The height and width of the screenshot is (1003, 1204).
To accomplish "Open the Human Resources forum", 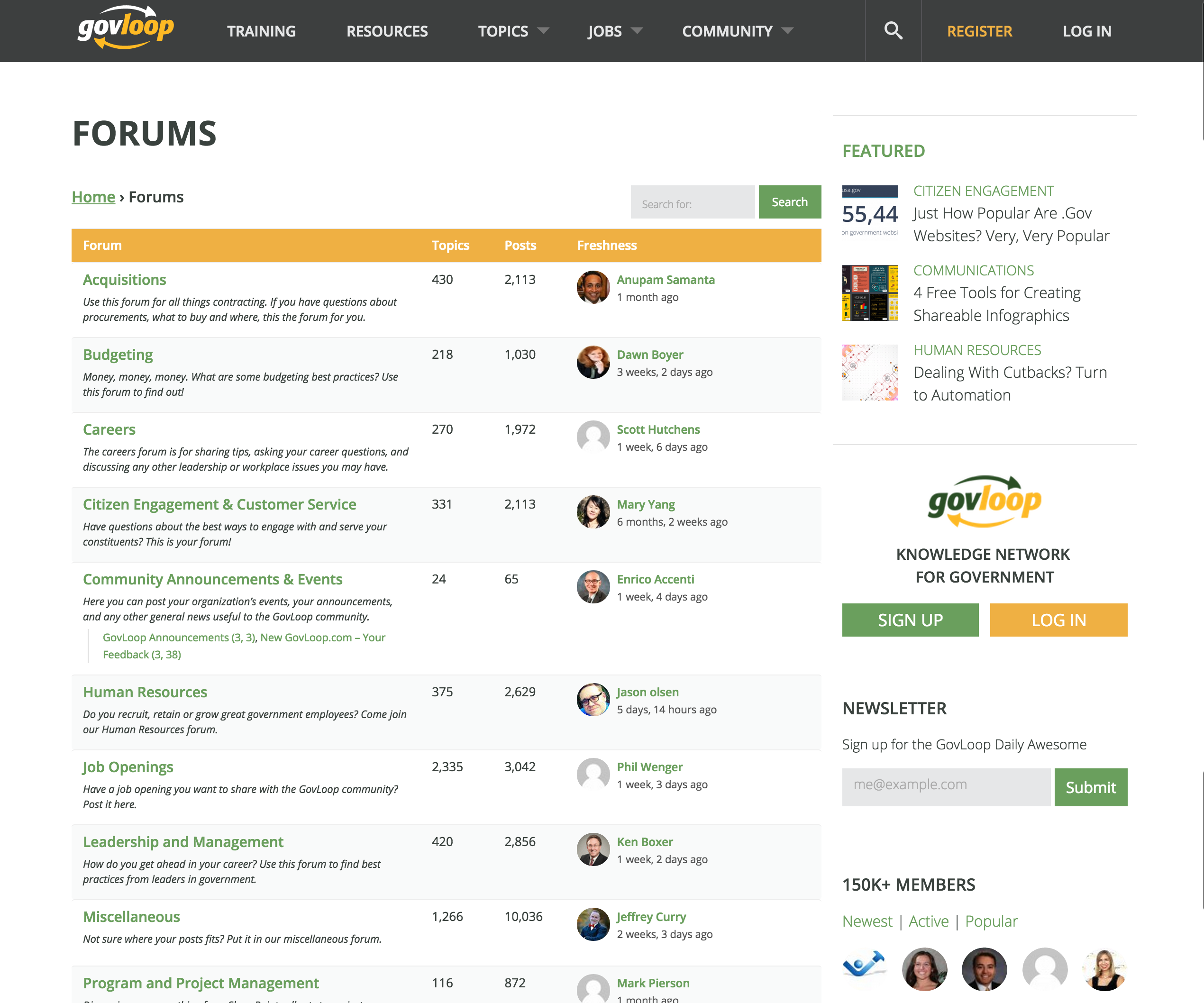I will [145, 692].
